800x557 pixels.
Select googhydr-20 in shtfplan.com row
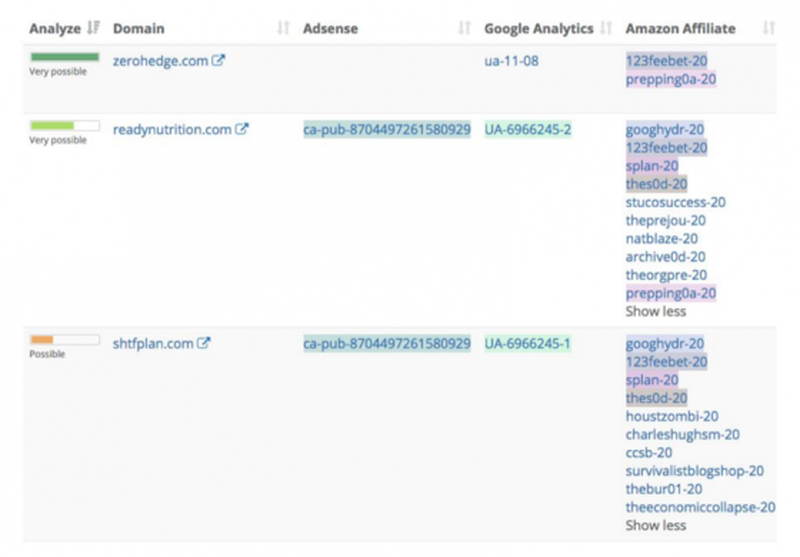(x=665, y=344)
